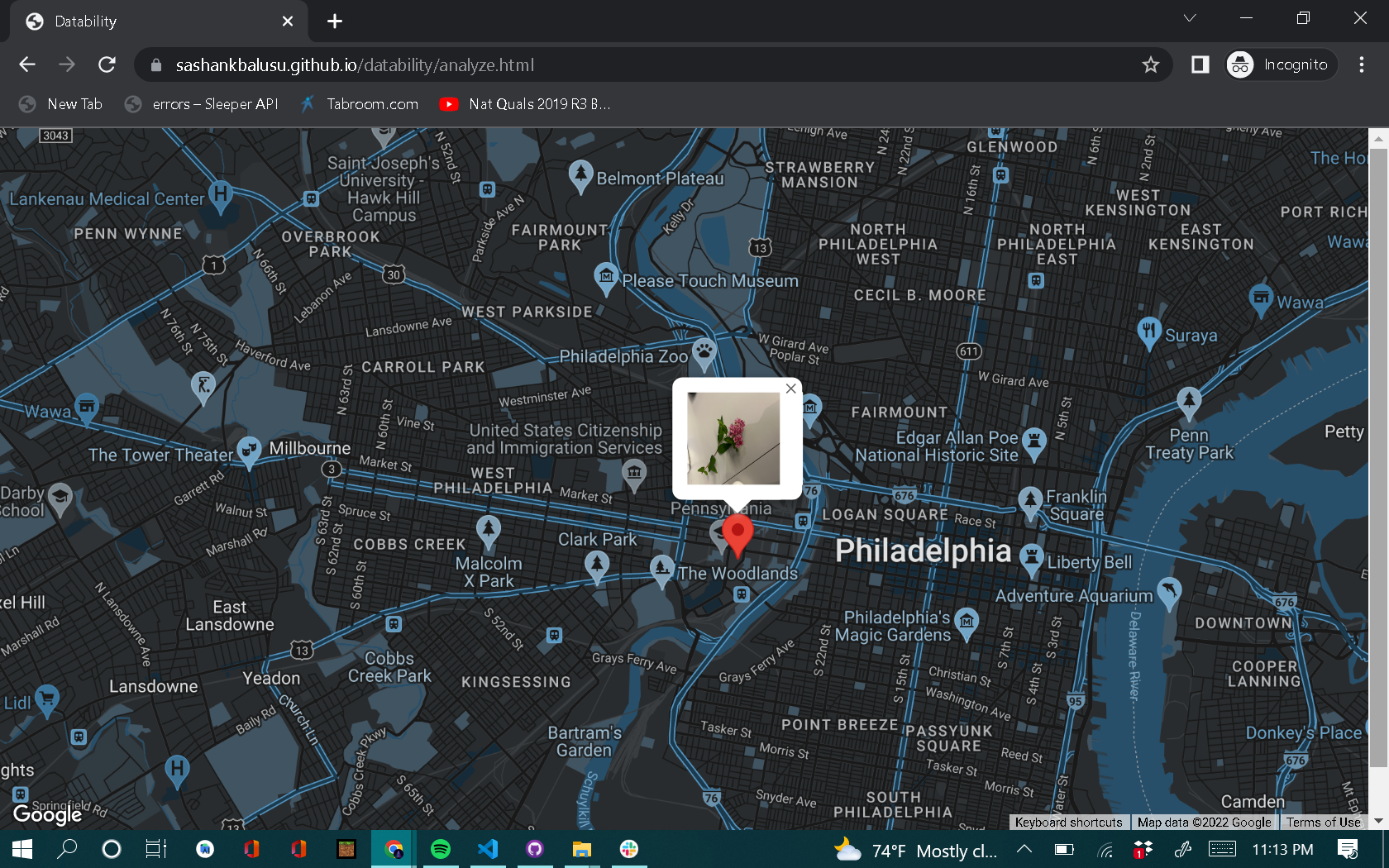The height and width of the screenshot is (868, 1389).
Task: Open the browser side panel icon
Action: (1200, 64)
